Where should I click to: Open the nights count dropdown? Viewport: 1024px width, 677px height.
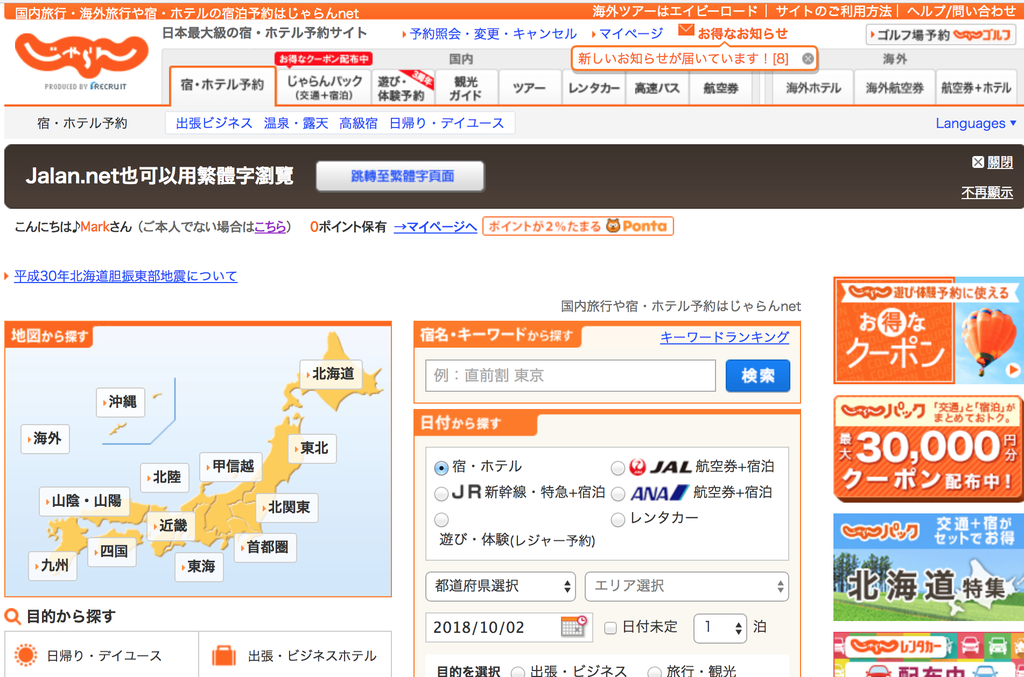720,627
